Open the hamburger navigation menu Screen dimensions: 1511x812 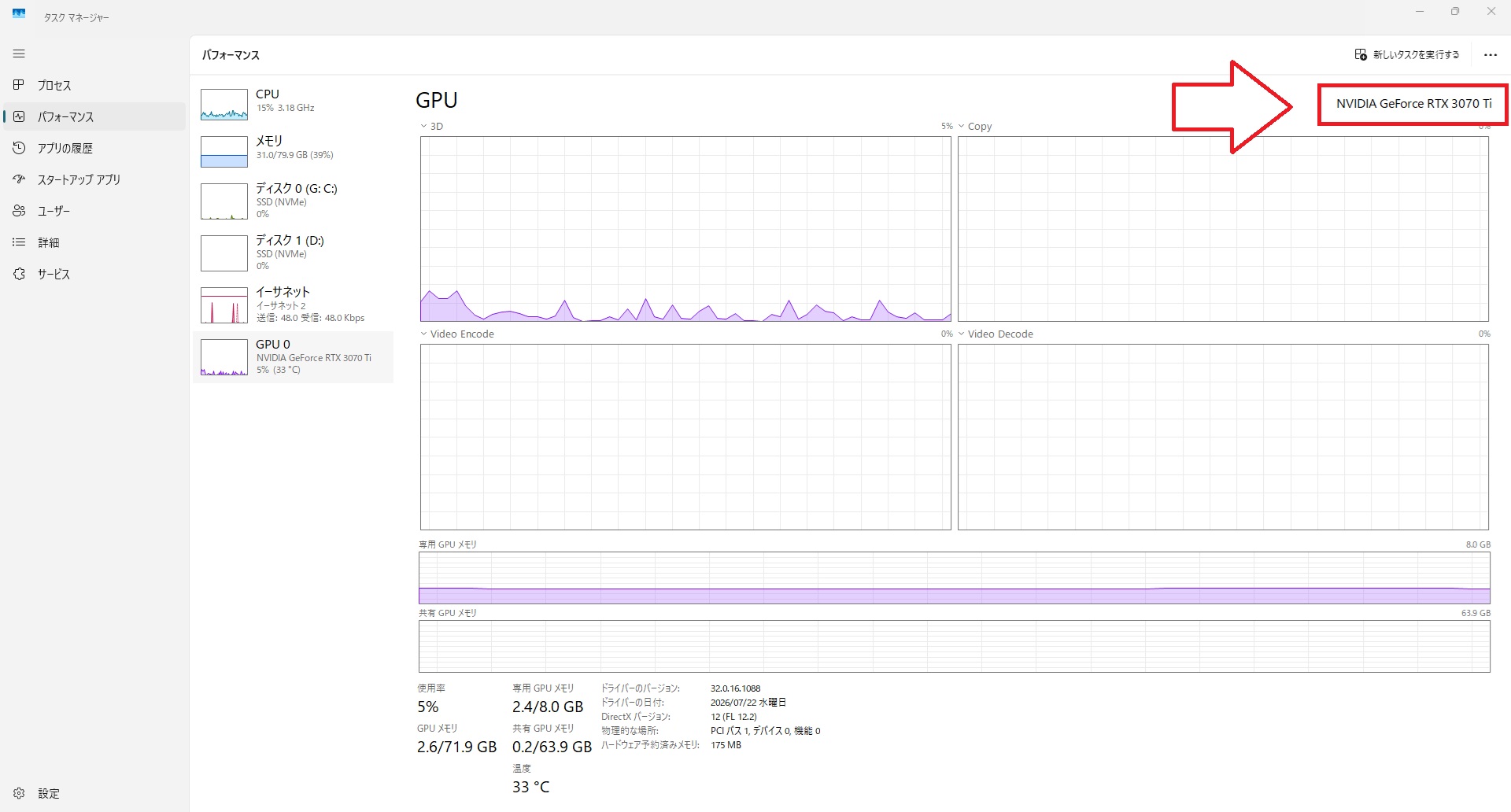[19, 54]
